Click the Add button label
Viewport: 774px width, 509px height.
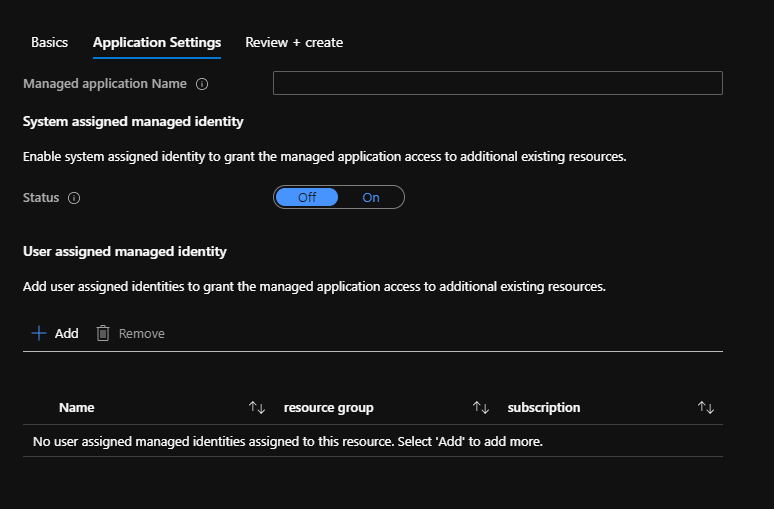(x=67, y=333)
